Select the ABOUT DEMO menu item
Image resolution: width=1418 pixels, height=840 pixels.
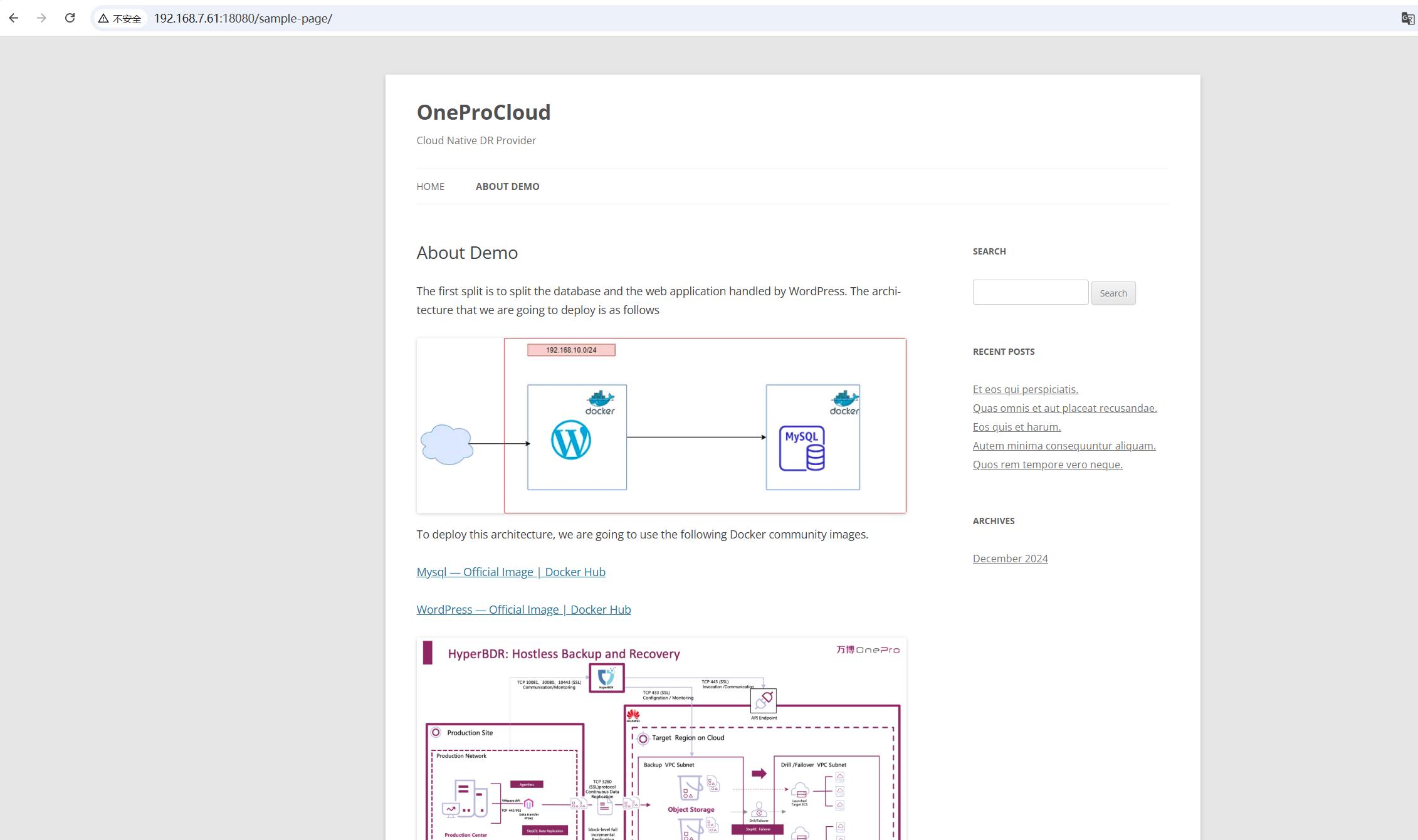(507, 186)
